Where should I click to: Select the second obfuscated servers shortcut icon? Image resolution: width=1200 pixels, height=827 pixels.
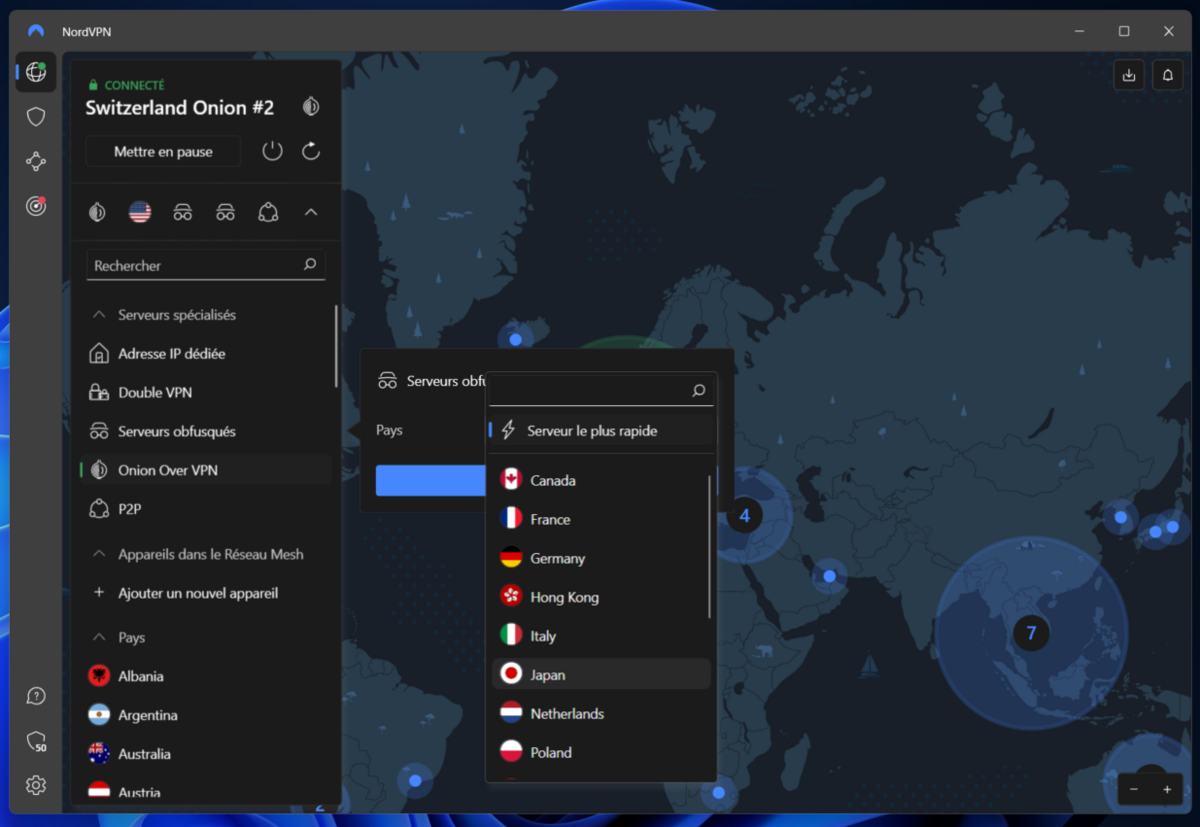226,212
